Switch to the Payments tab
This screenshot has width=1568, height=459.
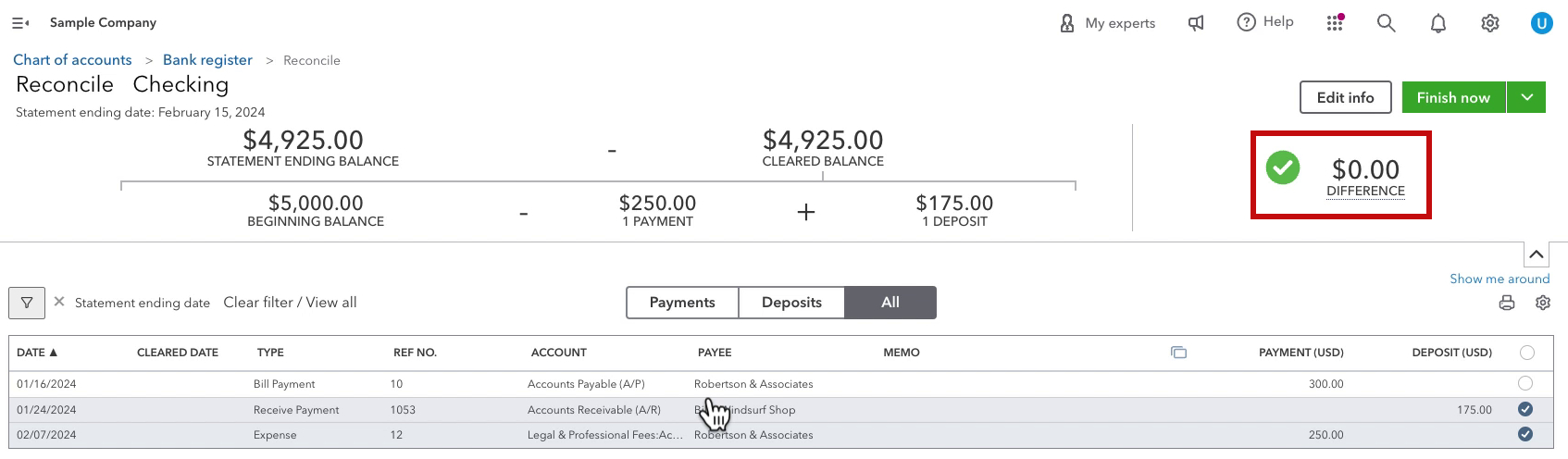tap(682, 303)
